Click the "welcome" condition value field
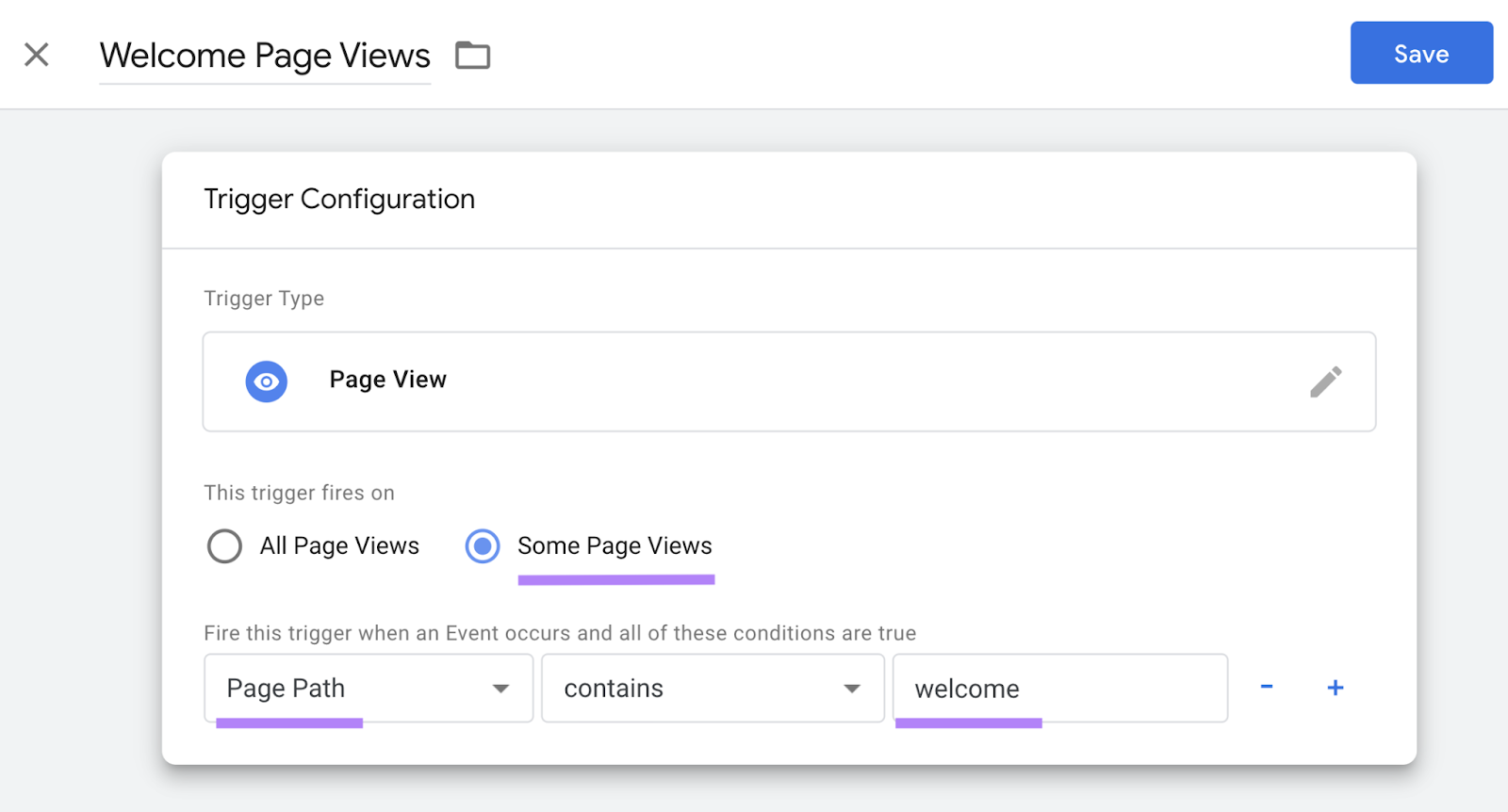This screenshot has height=812, width=1508. point(1059,689)
